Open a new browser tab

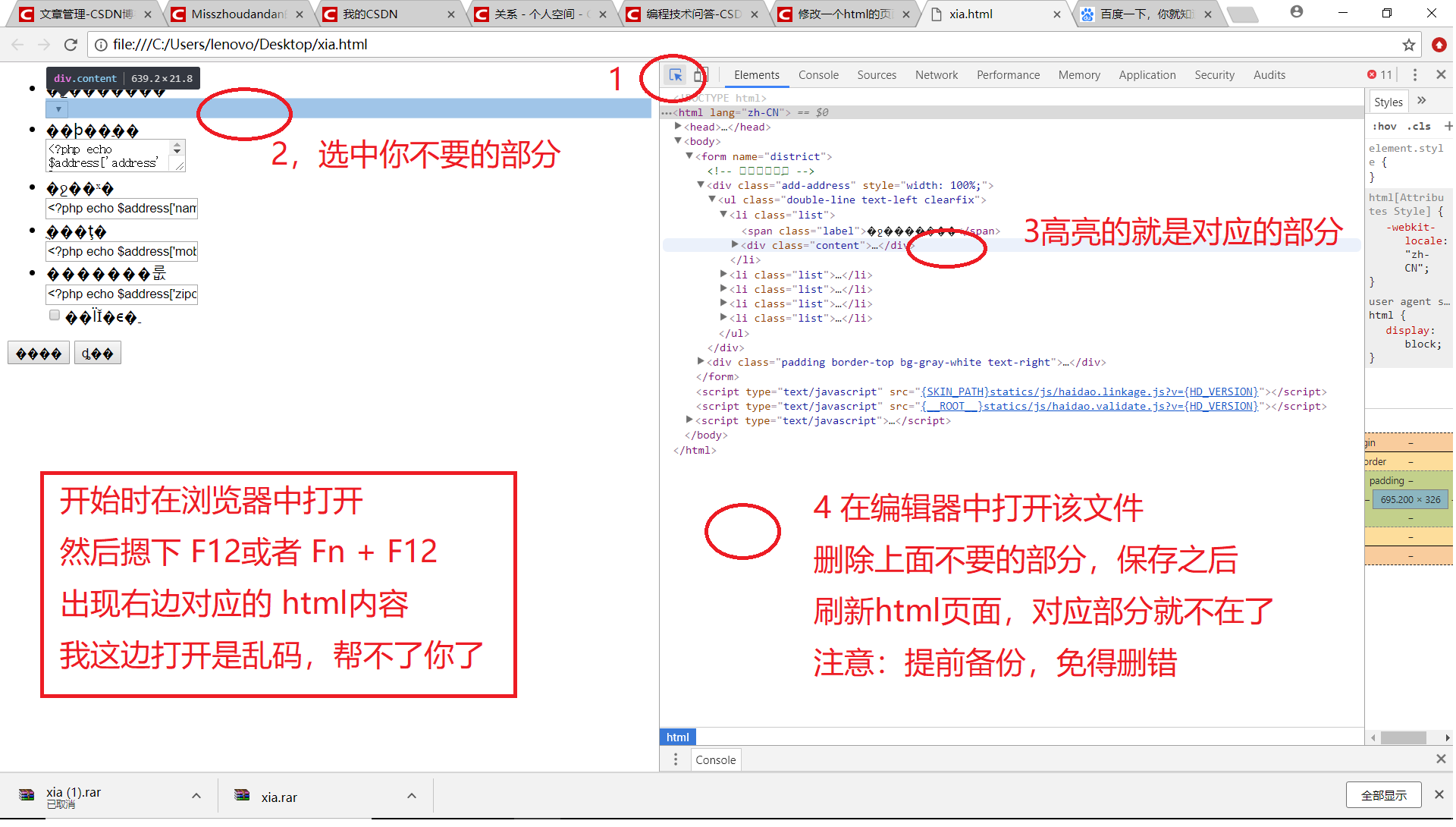click(1242, 14)
